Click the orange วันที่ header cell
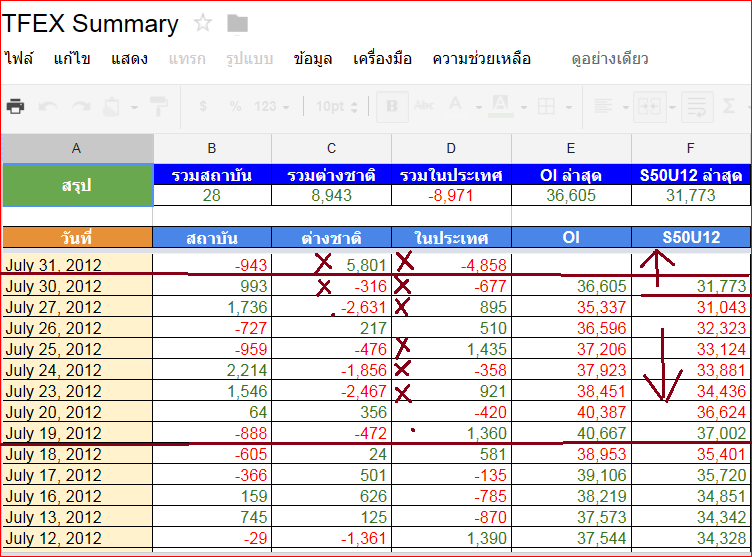752x557 pixels. 77,237
